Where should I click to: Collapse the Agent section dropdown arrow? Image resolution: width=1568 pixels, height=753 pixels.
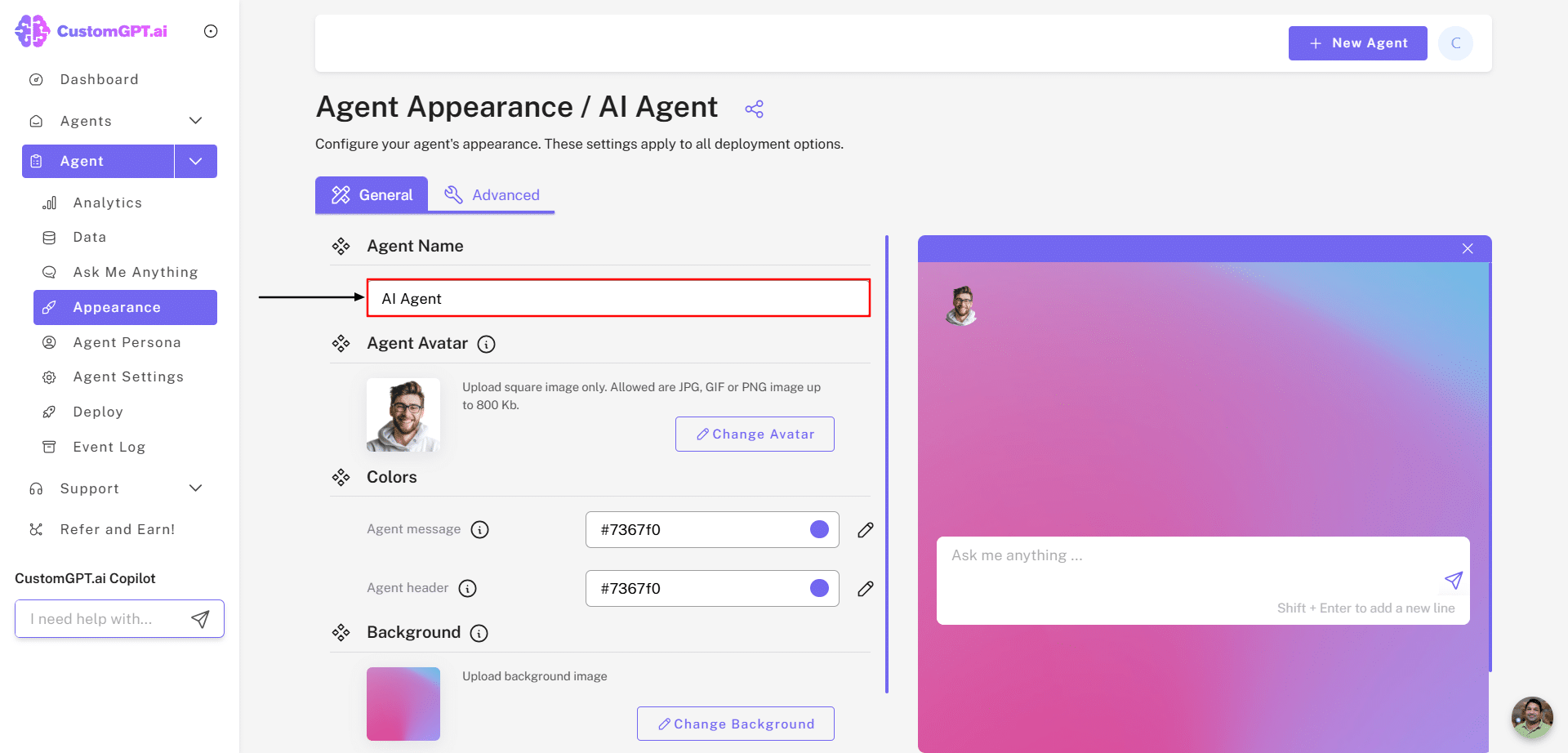point(195,161)
